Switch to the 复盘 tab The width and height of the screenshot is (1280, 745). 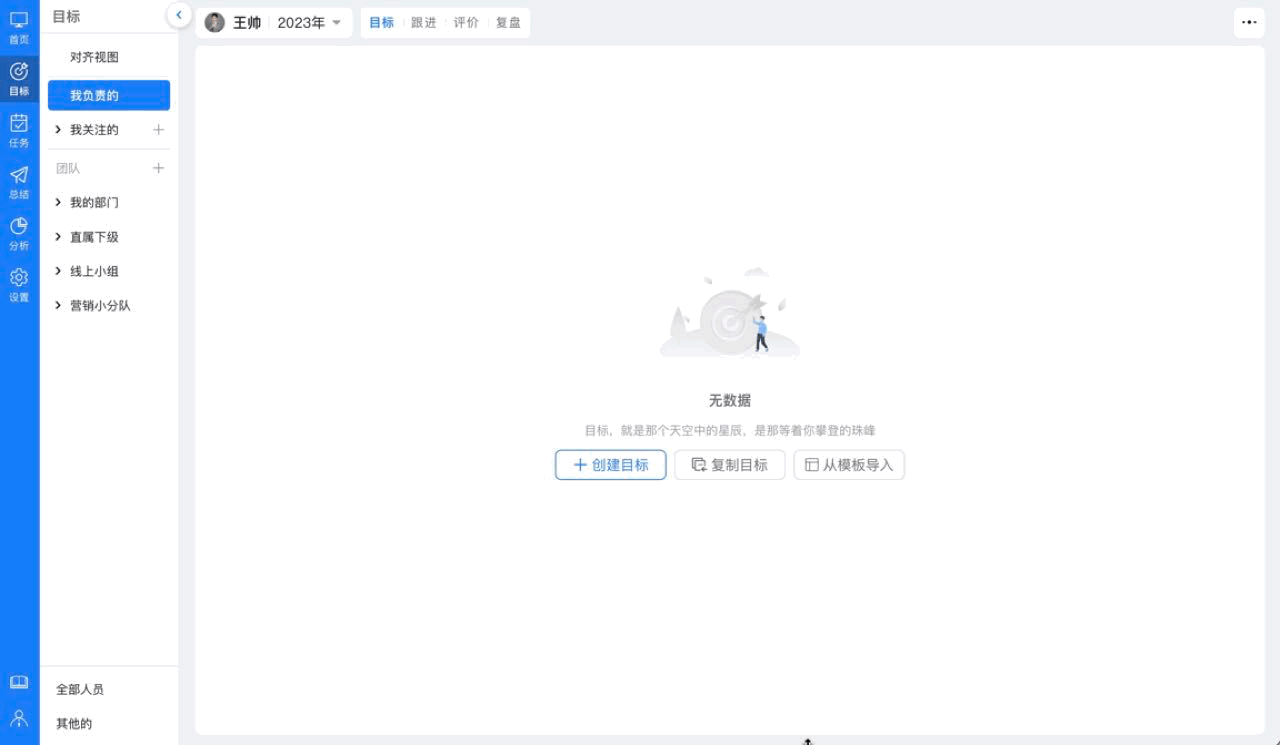(x=508, y=23)
